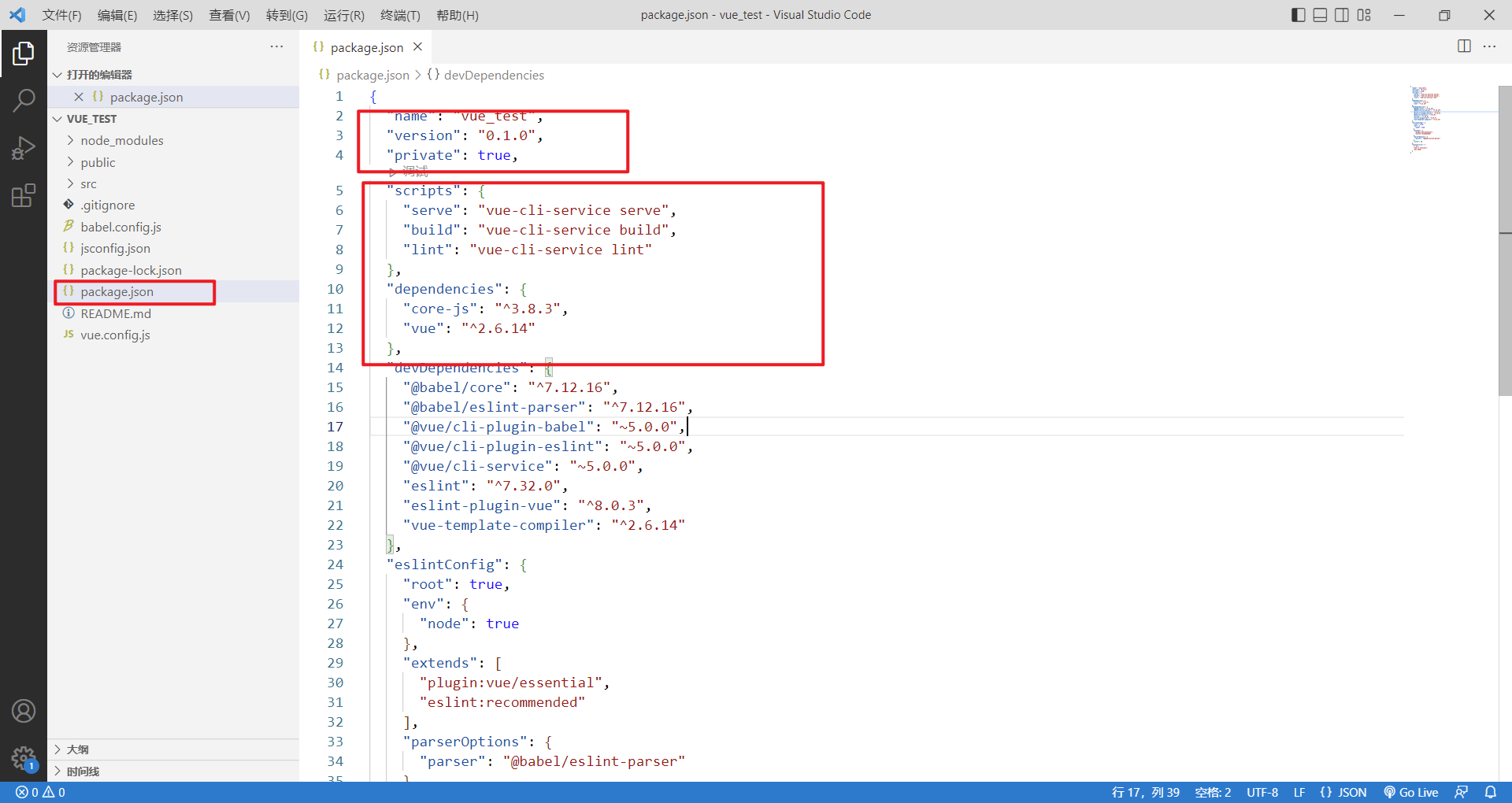Change indentation 空格: 2 setting
This screenshot has width=1512, height=803.
[1213, 792]
